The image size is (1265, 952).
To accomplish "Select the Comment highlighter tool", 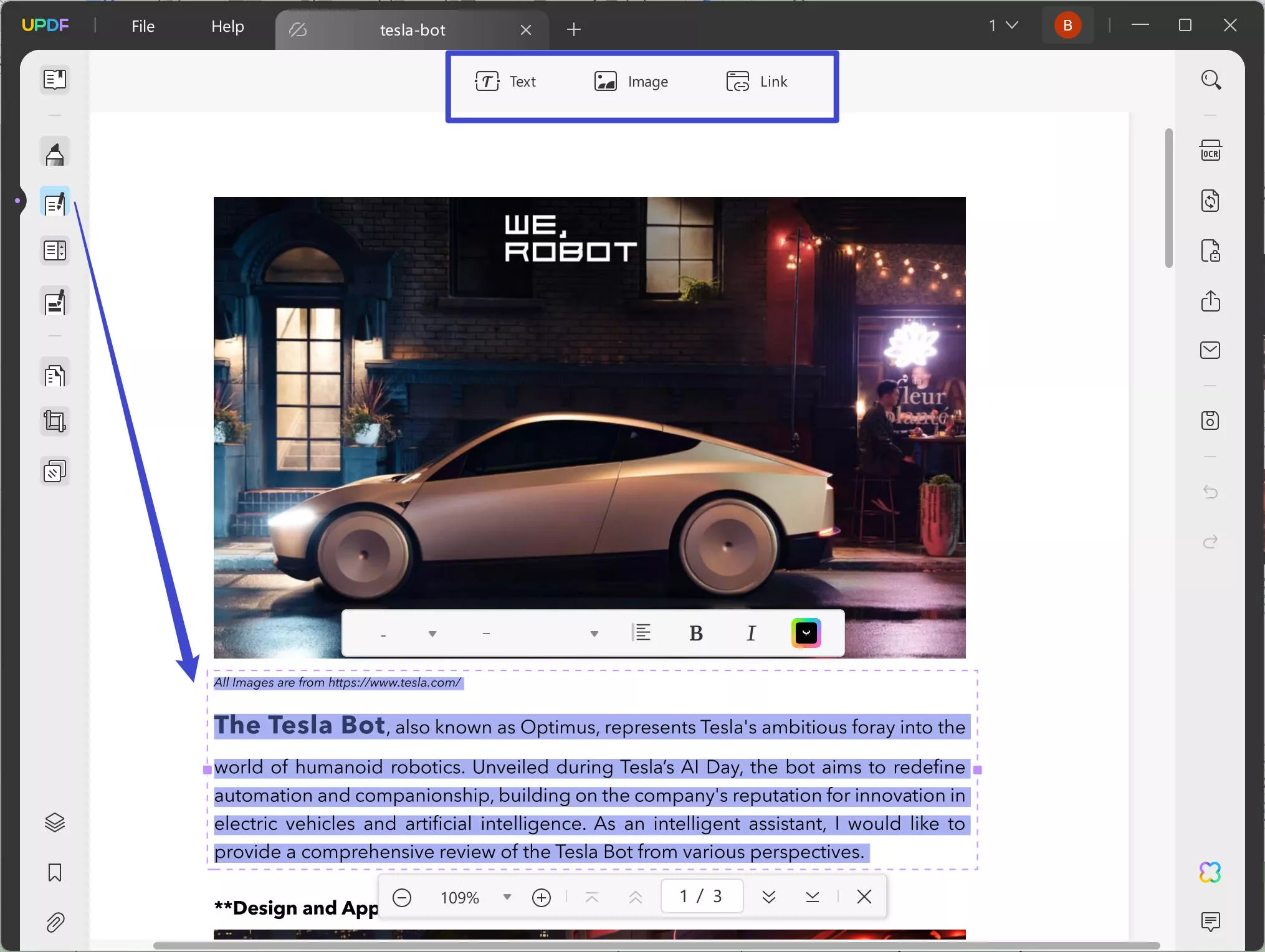I will [55, 151].
